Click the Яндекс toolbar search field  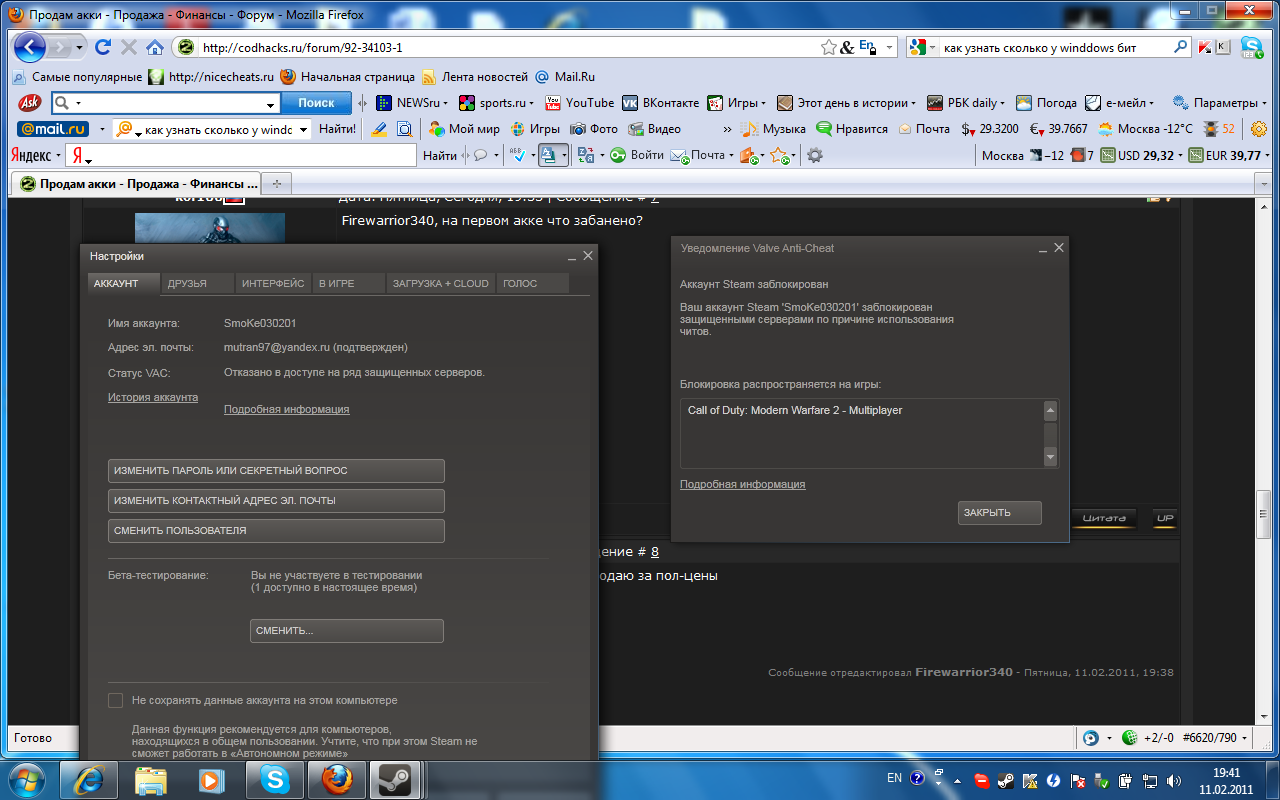pos(241,155)
